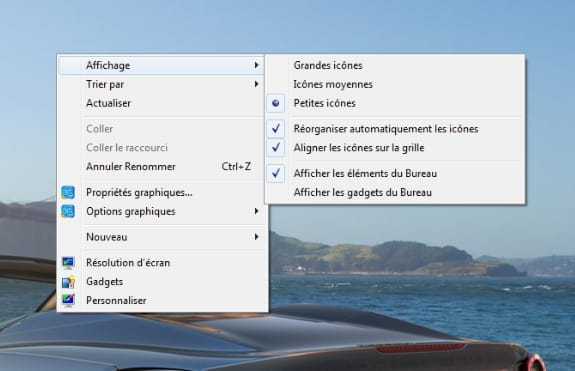Disable Aligner les icônes sur la grille
This screenshot has width=575, height=371.
coord(276,148)
